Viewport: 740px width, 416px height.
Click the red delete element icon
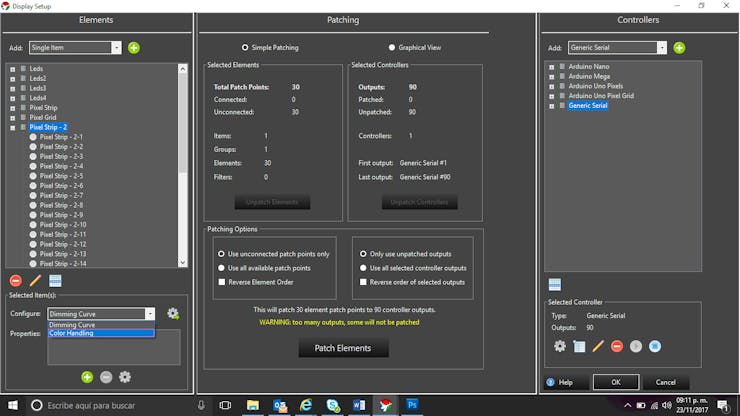[15, 281]
